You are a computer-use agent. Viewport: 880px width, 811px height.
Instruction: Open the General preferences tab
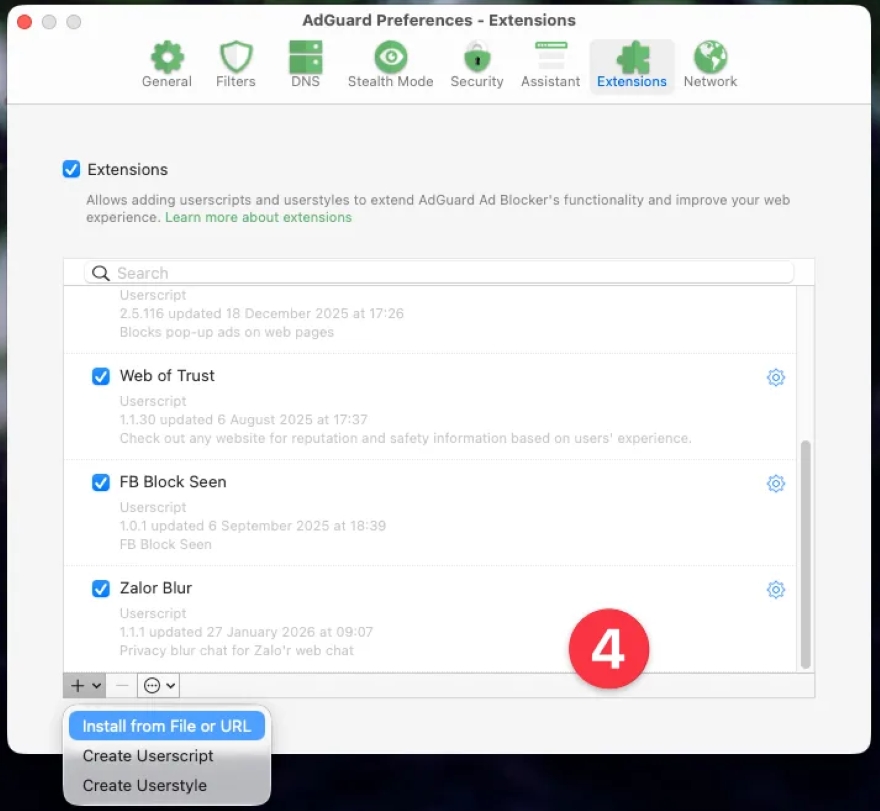pos(166,65)
